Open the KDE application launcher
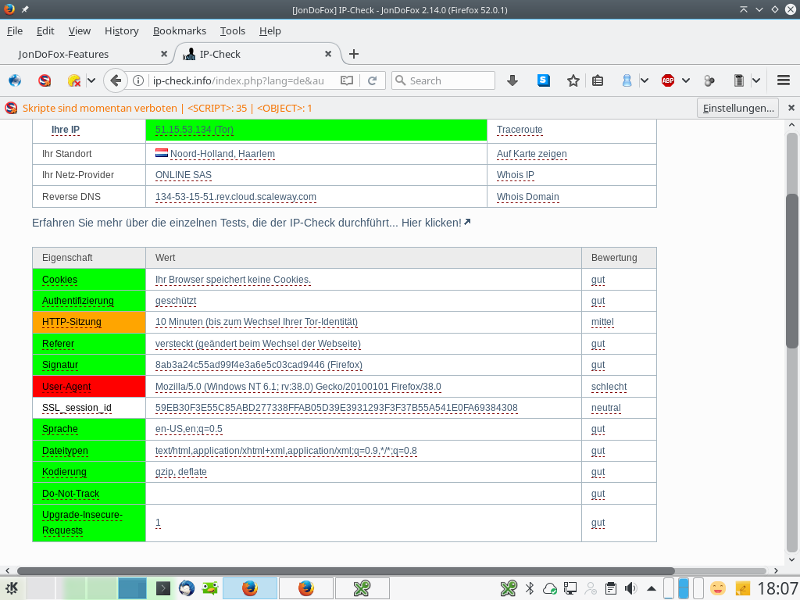 [x=11, y=588]
